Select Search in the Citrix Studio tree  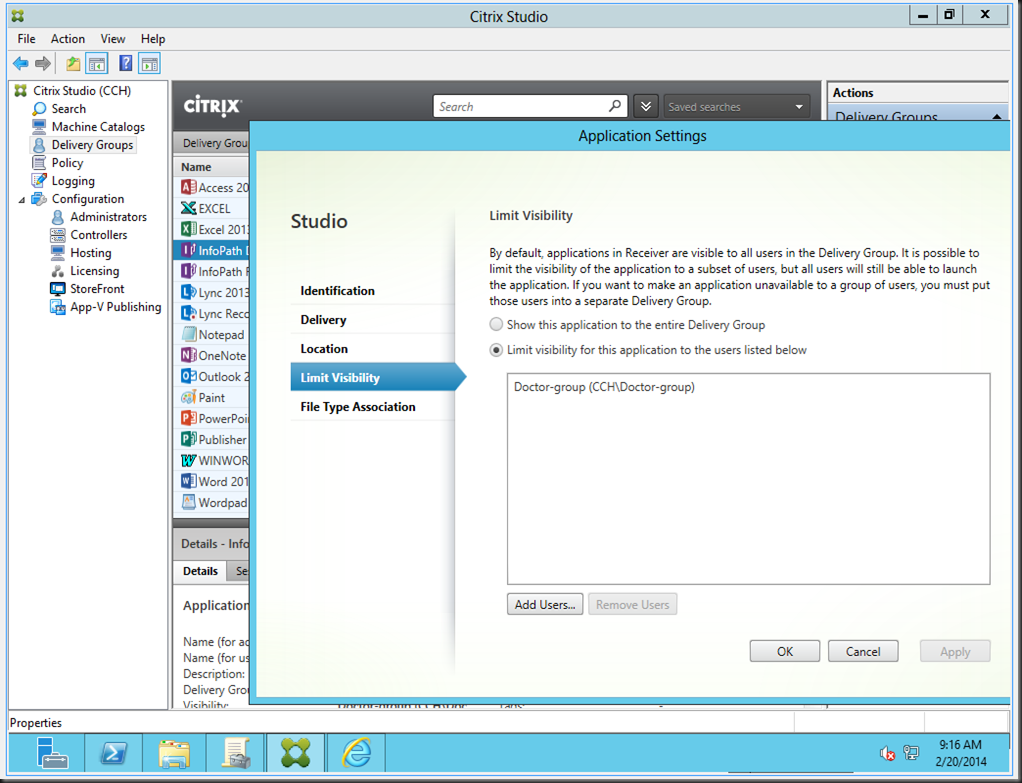tap(68, 109)
